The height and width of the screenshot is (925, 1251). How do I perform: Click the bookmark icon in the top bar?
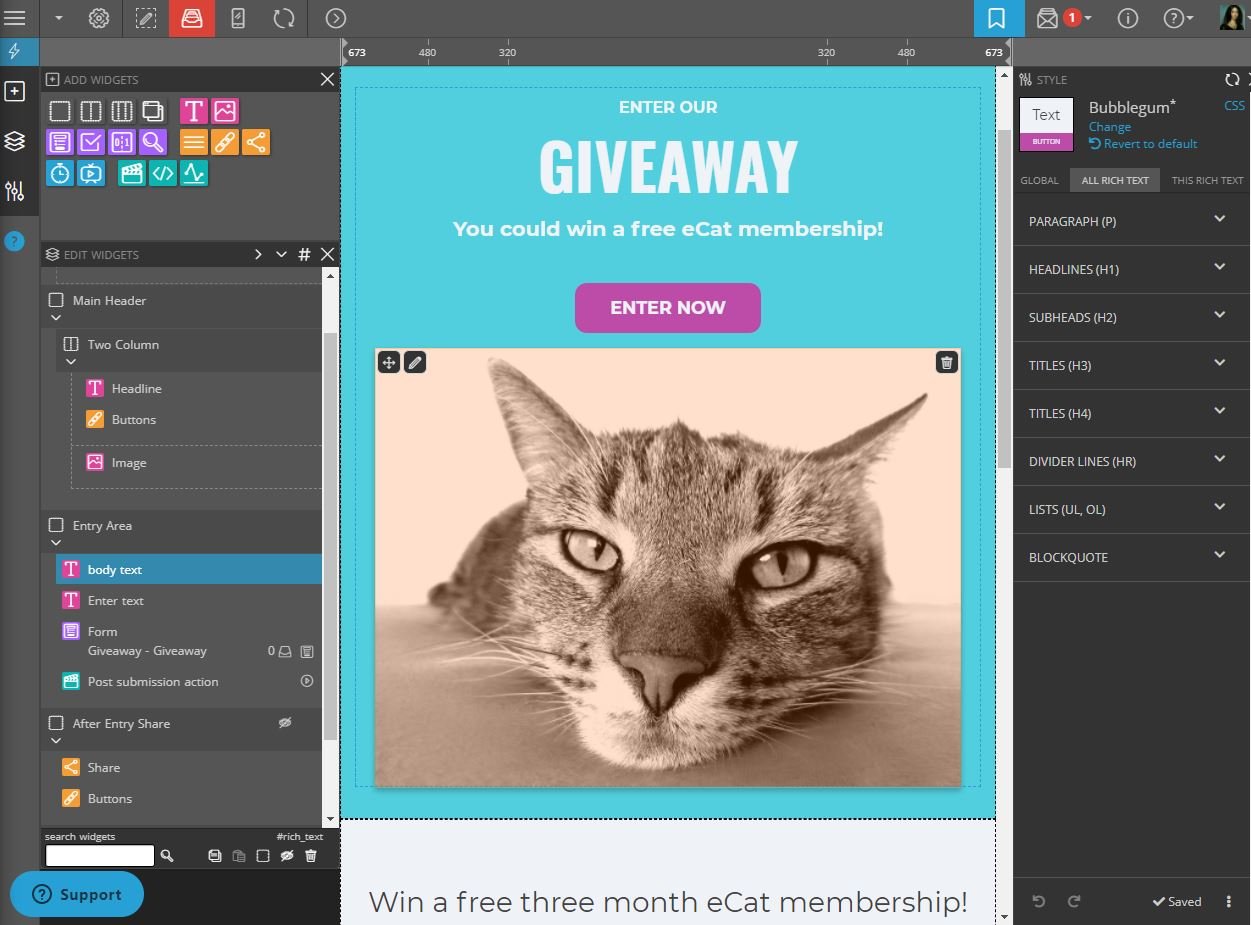click(x=996, y=18)
